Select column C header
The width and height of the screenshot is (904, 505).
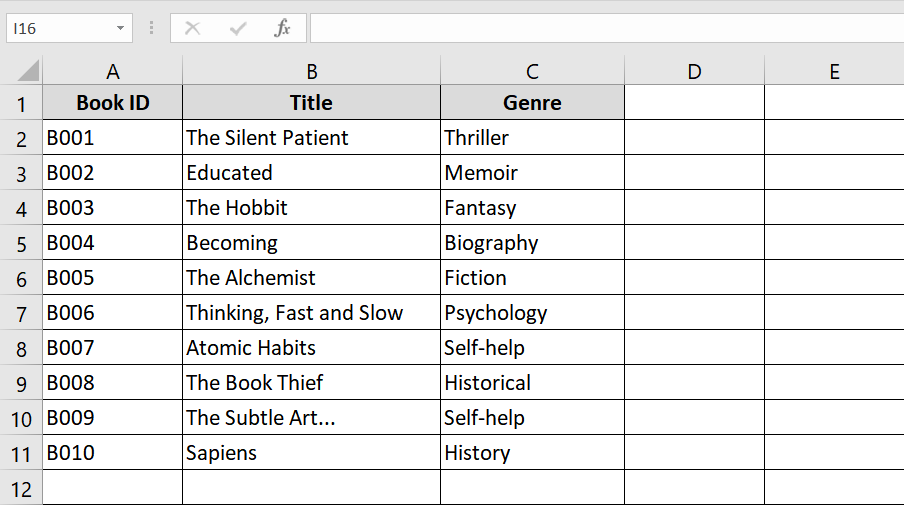click(532, 71)
